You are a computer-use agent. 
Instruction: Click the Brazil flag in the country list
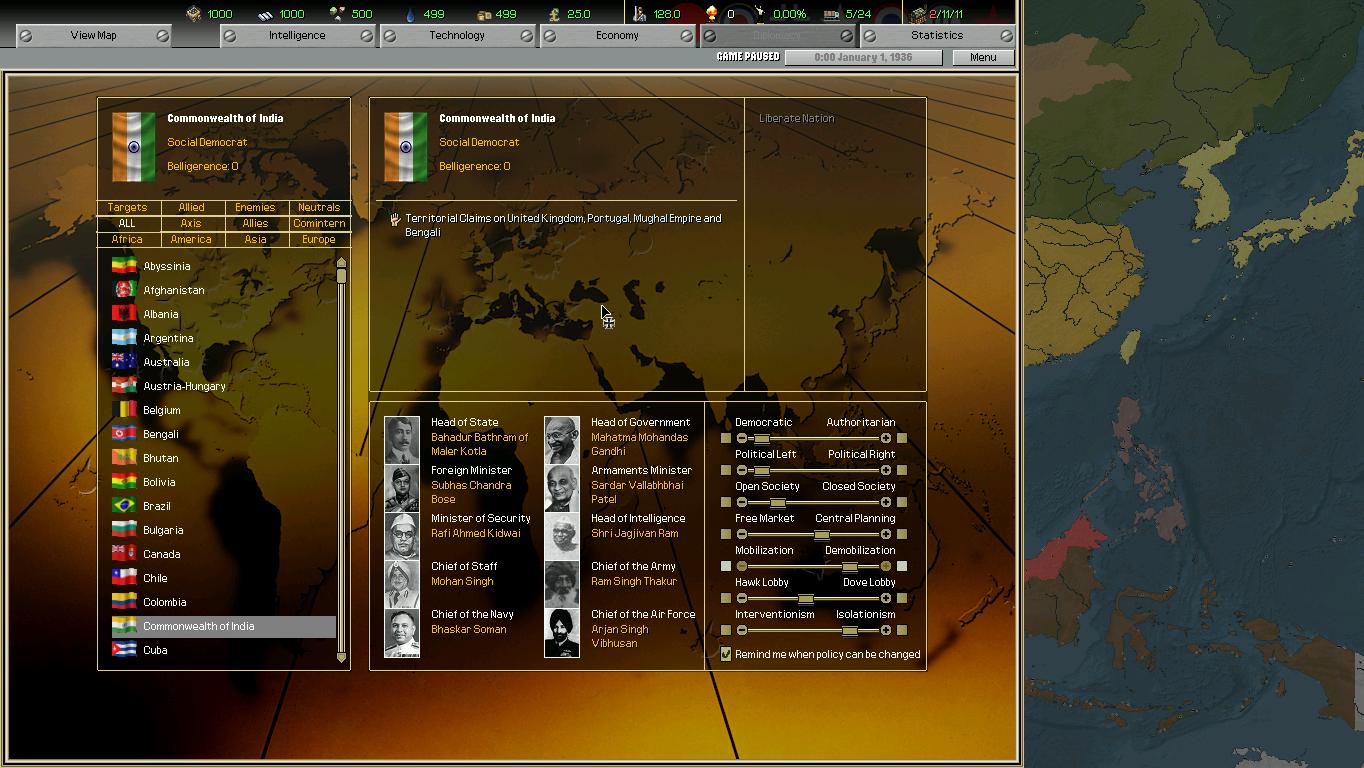point(124,506)
